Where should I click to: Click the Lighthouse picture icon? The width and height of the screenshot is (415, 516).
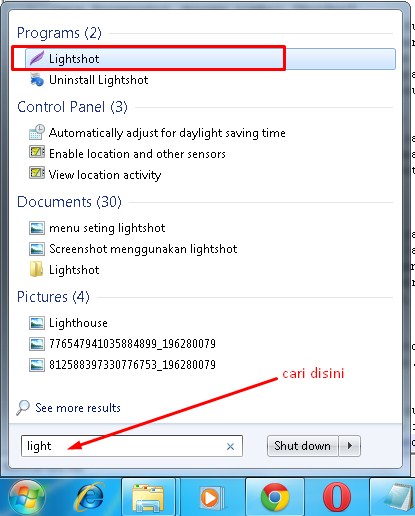pos(37,323)
